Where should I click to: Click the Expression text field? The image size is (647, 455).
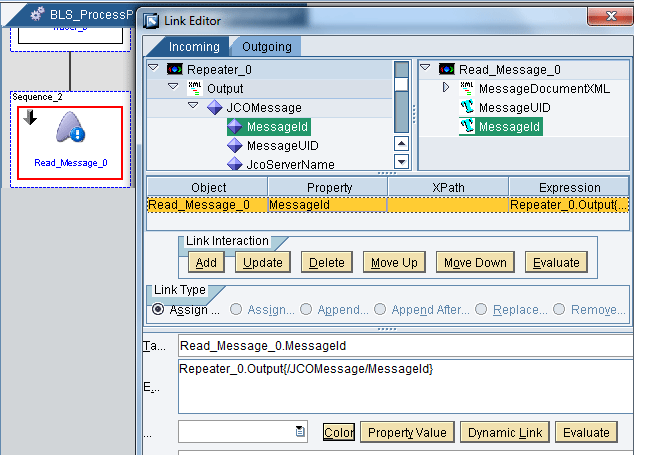pos(405,385)
